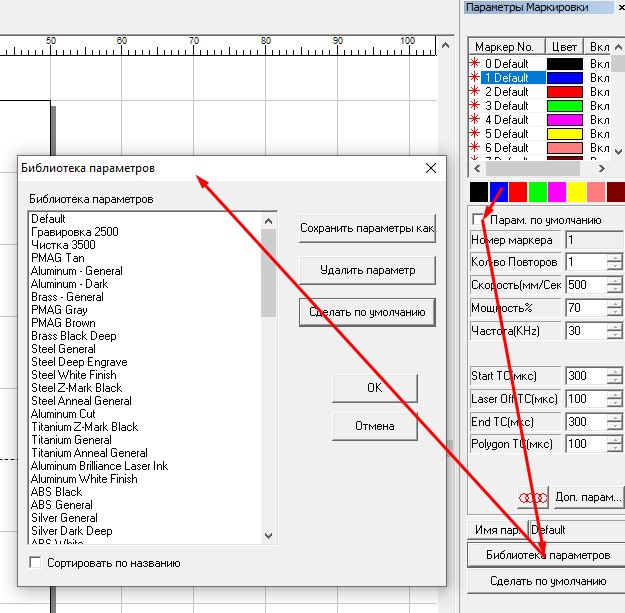The width and height of the screenshot is (625, 613).
Task: Pick the green swatch in the color palette
Action: [538, 191]
